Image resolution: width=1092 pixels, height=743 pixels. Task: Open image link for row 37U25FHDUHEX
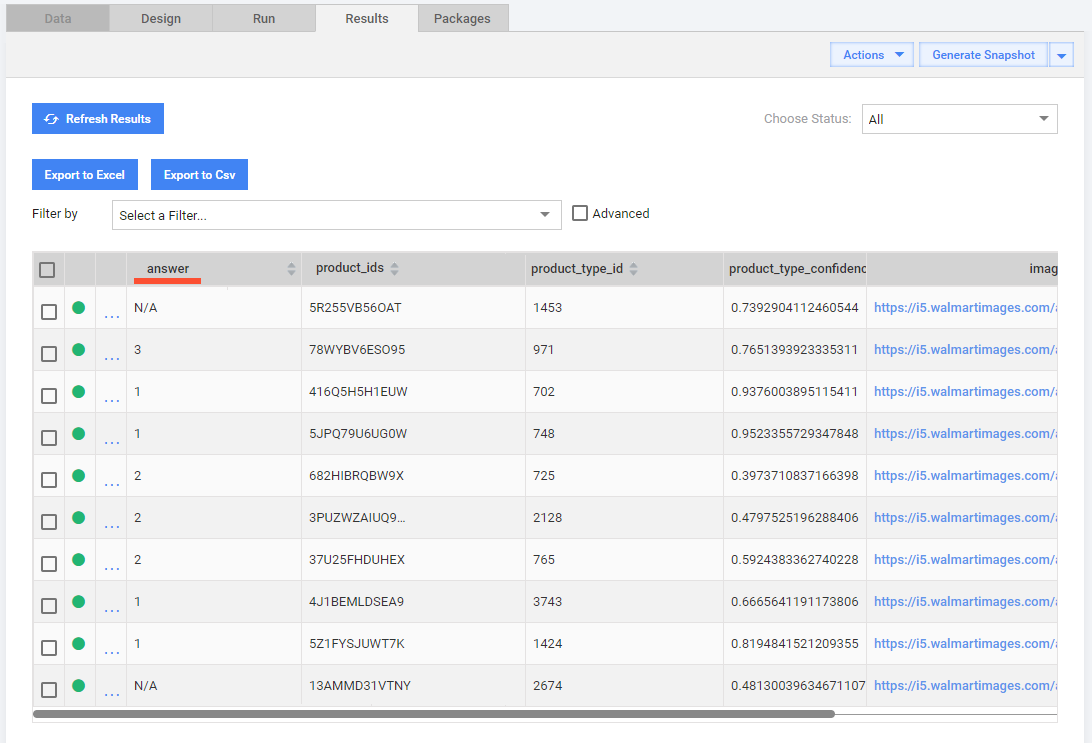click(x=965, y=560)
